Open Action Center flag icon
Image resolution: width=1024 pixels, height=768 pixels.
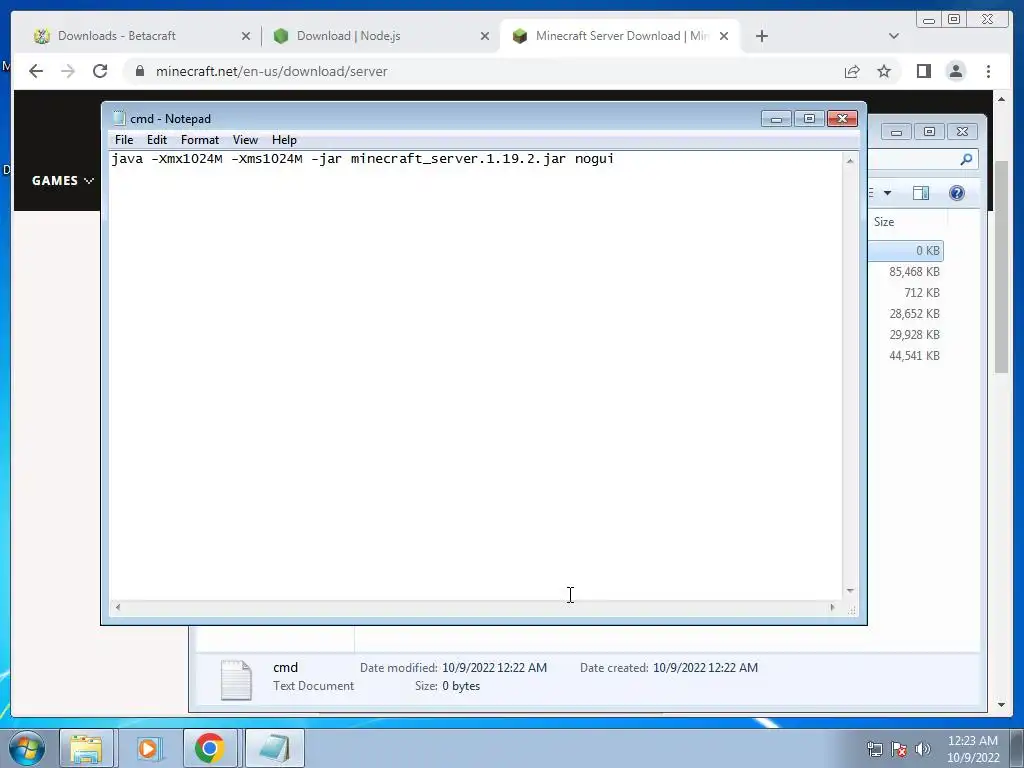(x=899, y=749)
